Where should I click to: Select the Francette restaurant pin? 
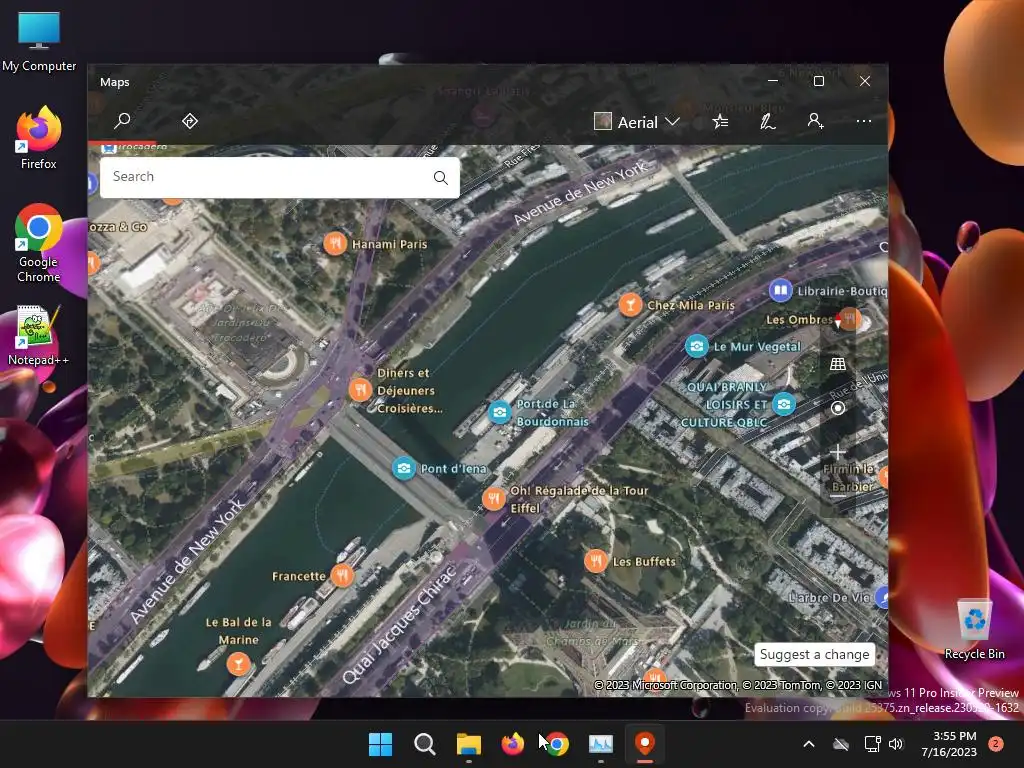(x=342, y=575)
